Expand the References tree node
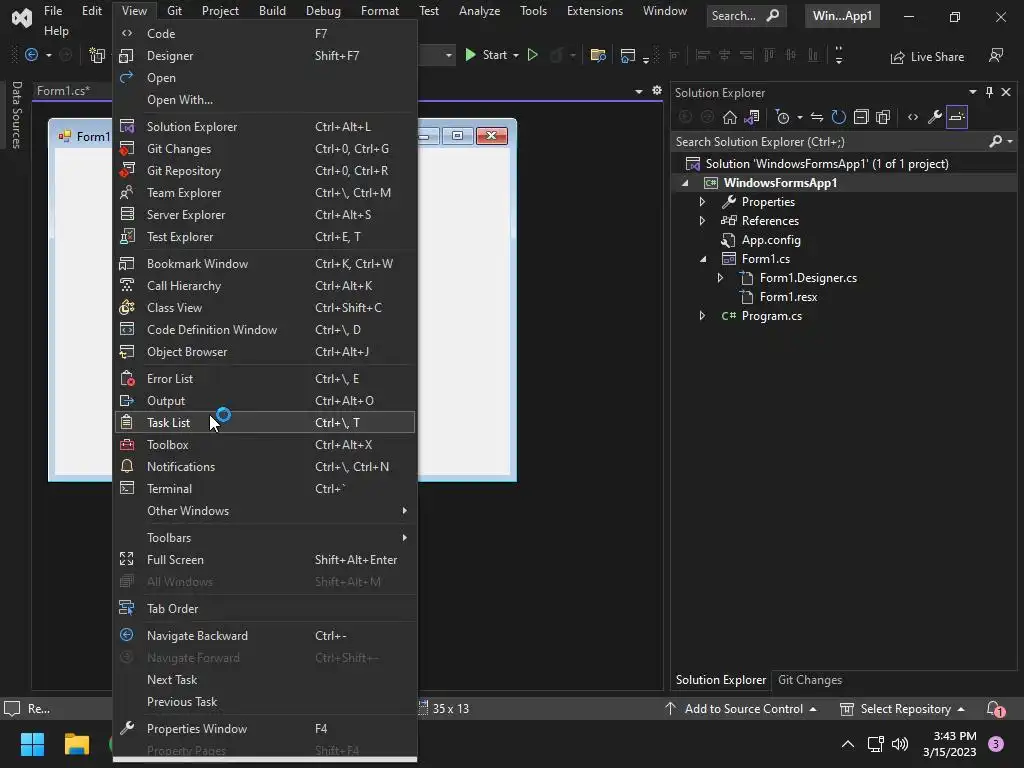This screenshot has width=1024, height=768. [702, 221]
